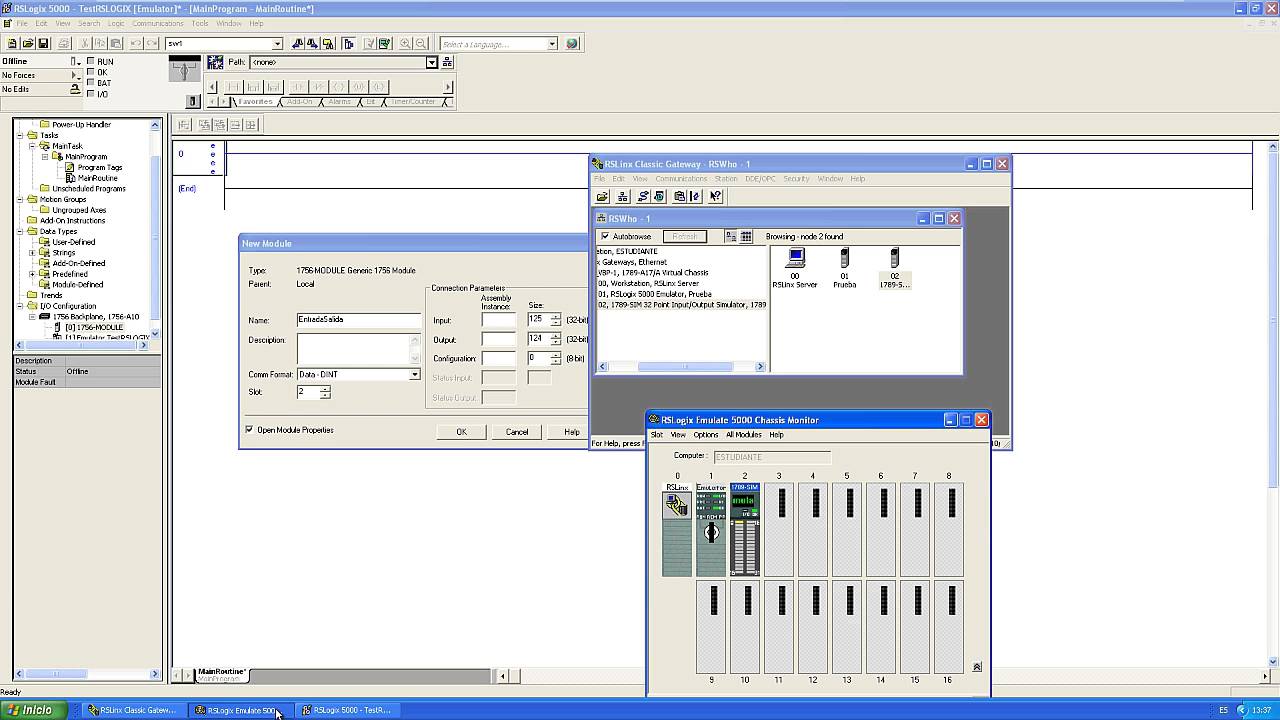Viewport: 1280px width, 720px height.
Task: Collapse the I/O Configuration node
Action: tap(20, 306)
